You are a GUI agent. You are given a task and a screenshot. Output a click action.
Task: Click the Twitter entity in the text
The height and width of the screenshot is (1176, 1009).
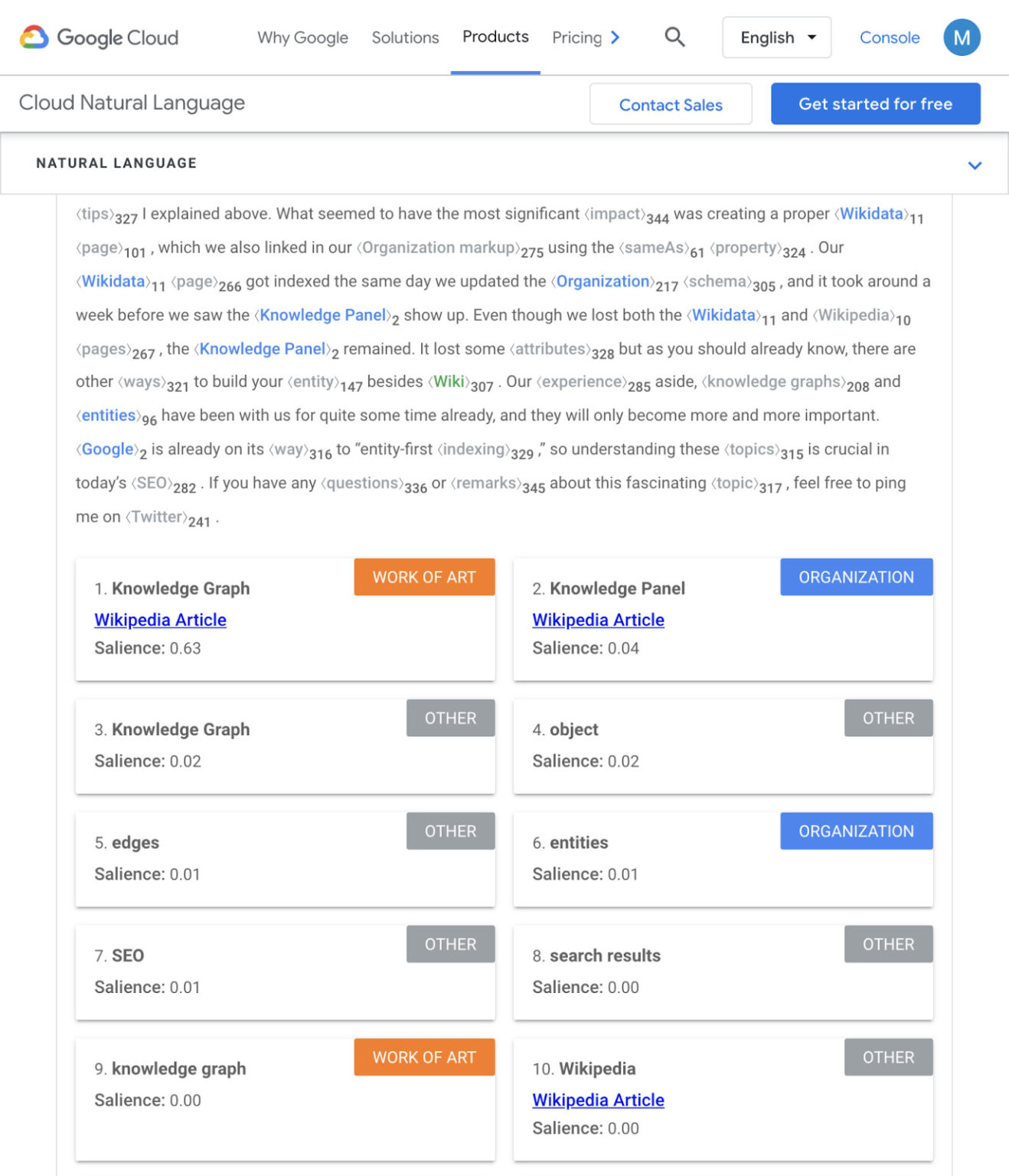[156, 517]
